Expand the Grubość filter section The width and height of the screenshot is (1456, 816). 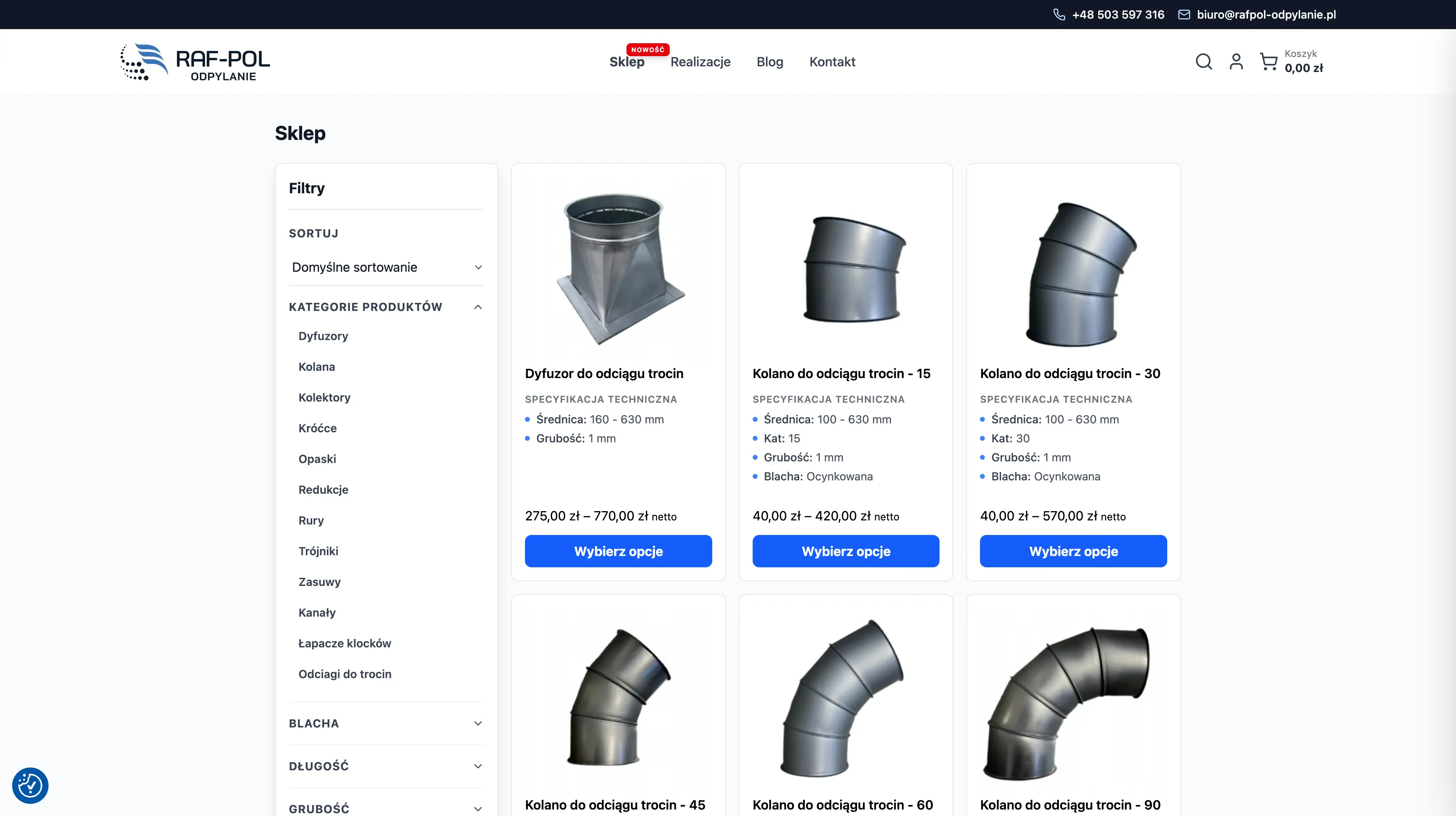[x=478, y=809]
